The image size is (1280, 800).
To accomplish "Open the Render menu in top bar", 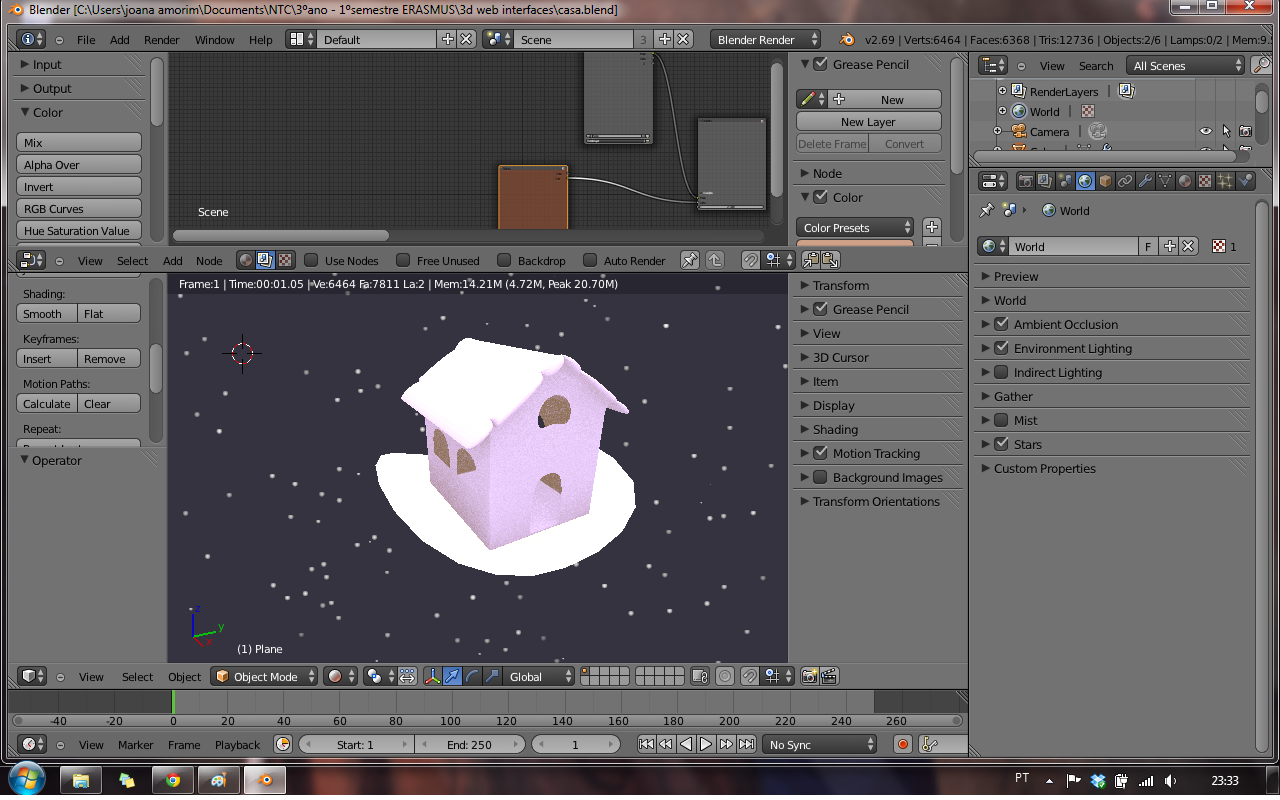I will [x=162, y=40].
